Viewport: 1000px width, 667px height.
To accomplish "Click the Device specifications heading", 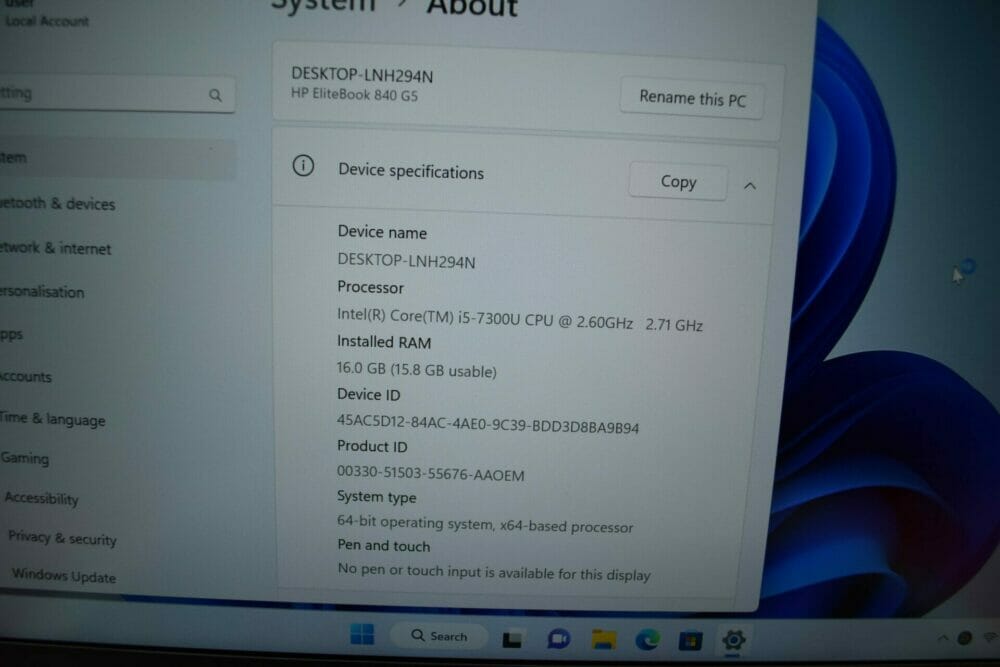I will [x=411, y=171].
